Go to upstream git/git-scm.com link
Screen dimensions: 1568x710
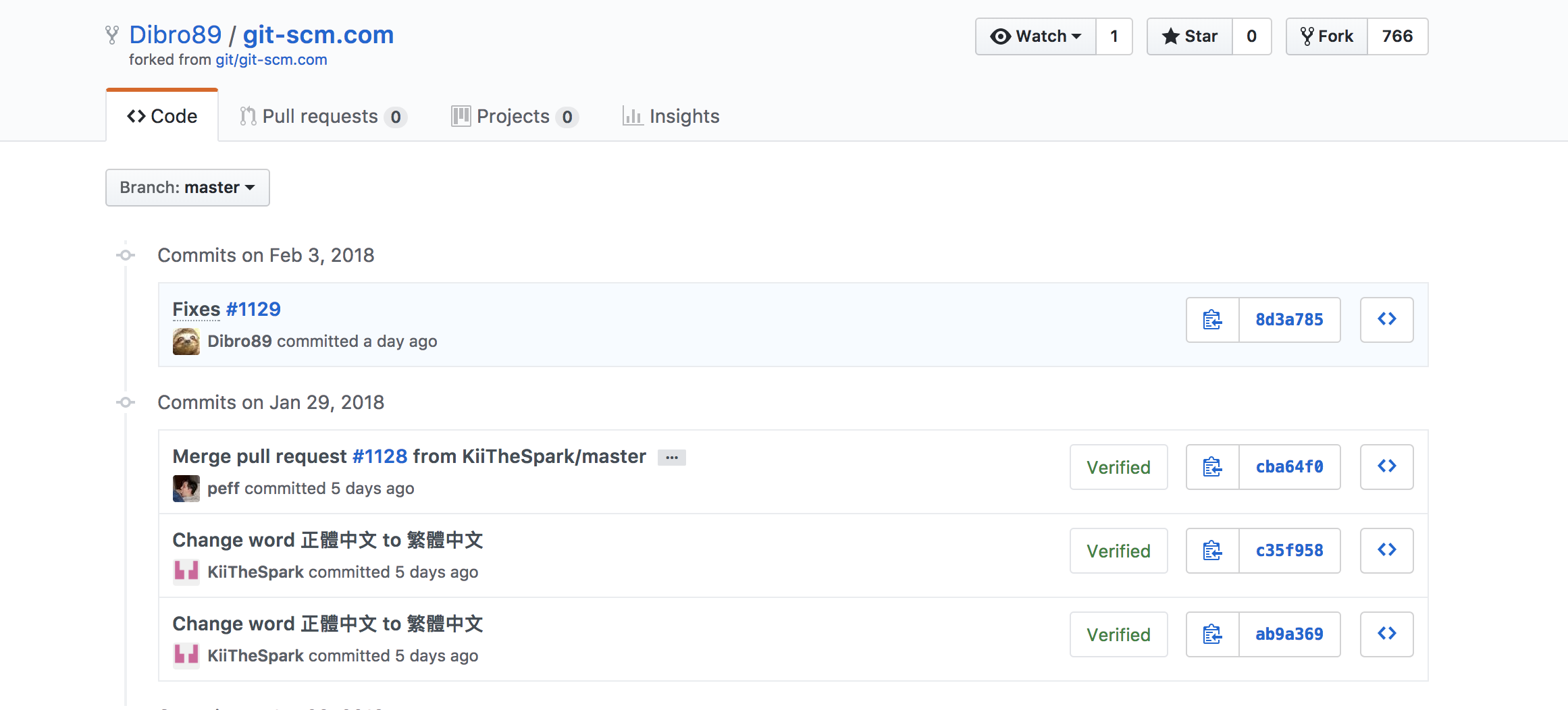tap(271, 60)
